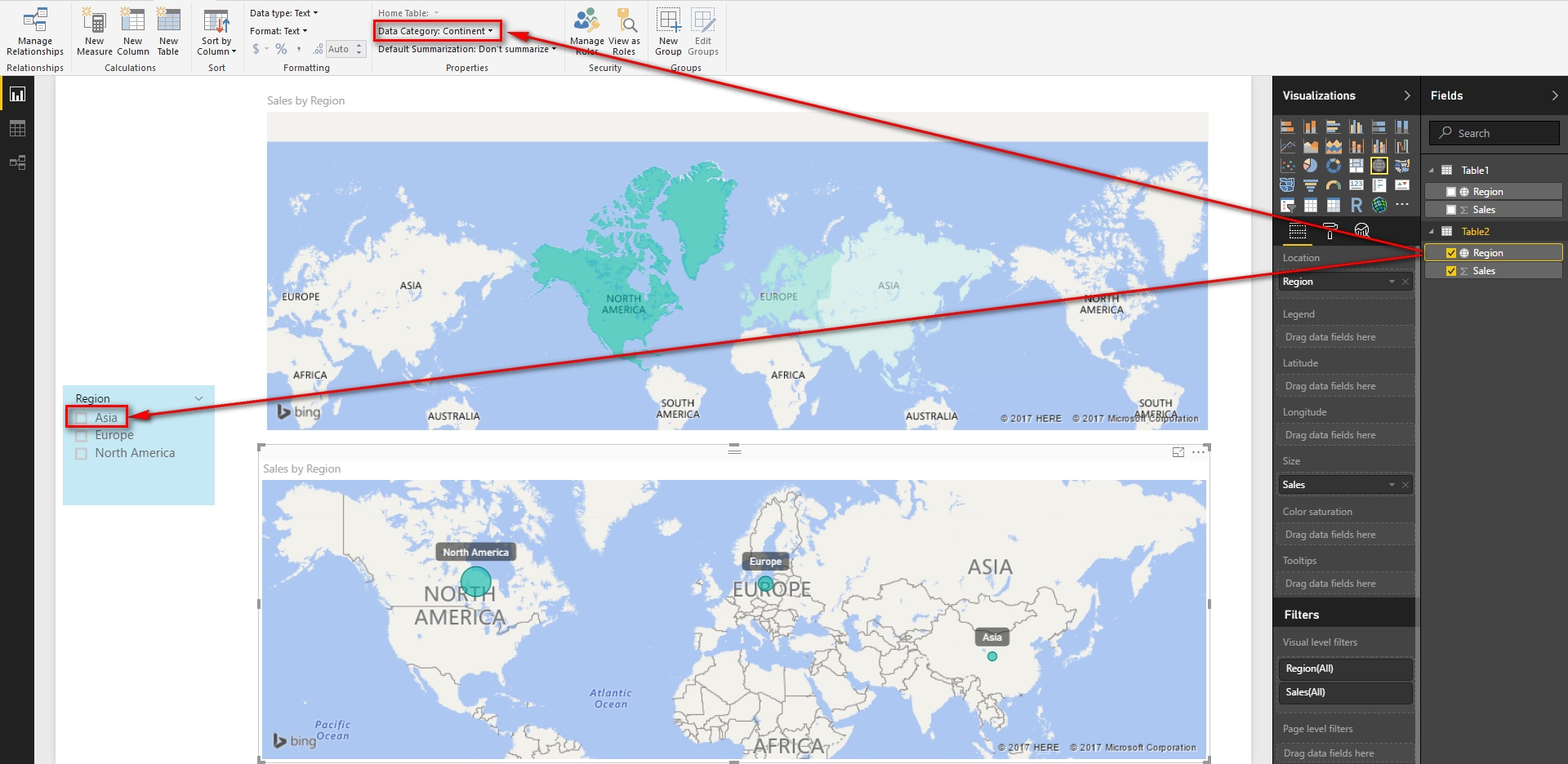Tick the Table1 Sales field checkbox
The image size is (1568, 764).
[1450, 210]
